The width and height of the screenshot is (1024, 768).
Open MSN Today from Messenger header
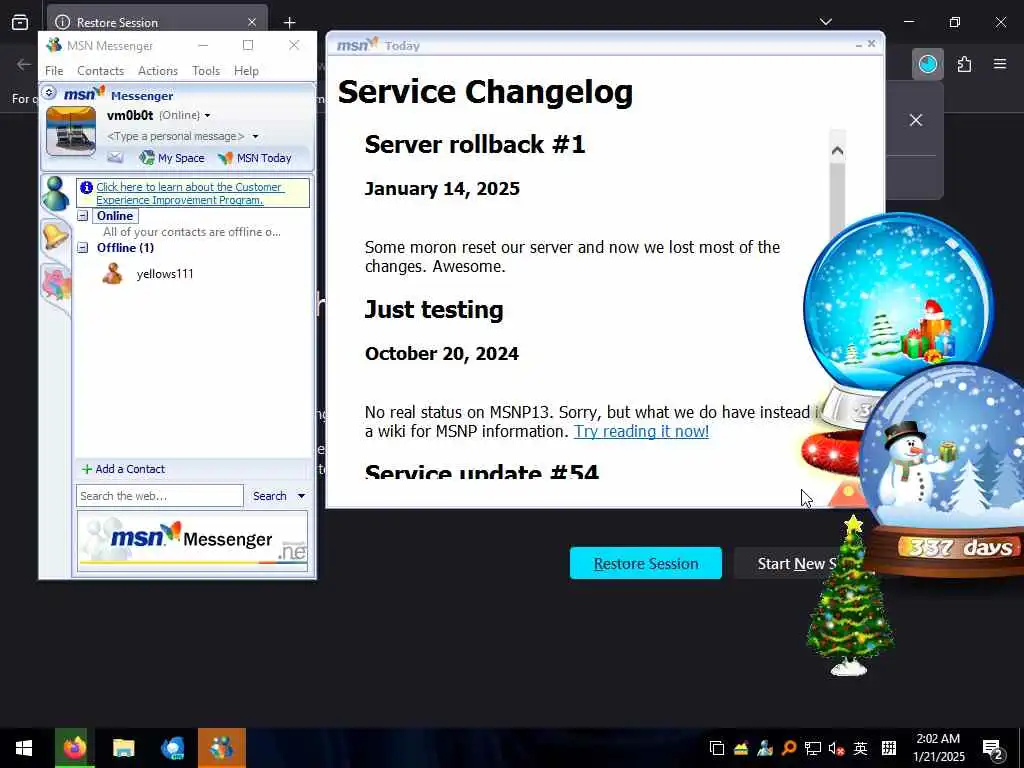pyautogui.click(x=255, y=157)
